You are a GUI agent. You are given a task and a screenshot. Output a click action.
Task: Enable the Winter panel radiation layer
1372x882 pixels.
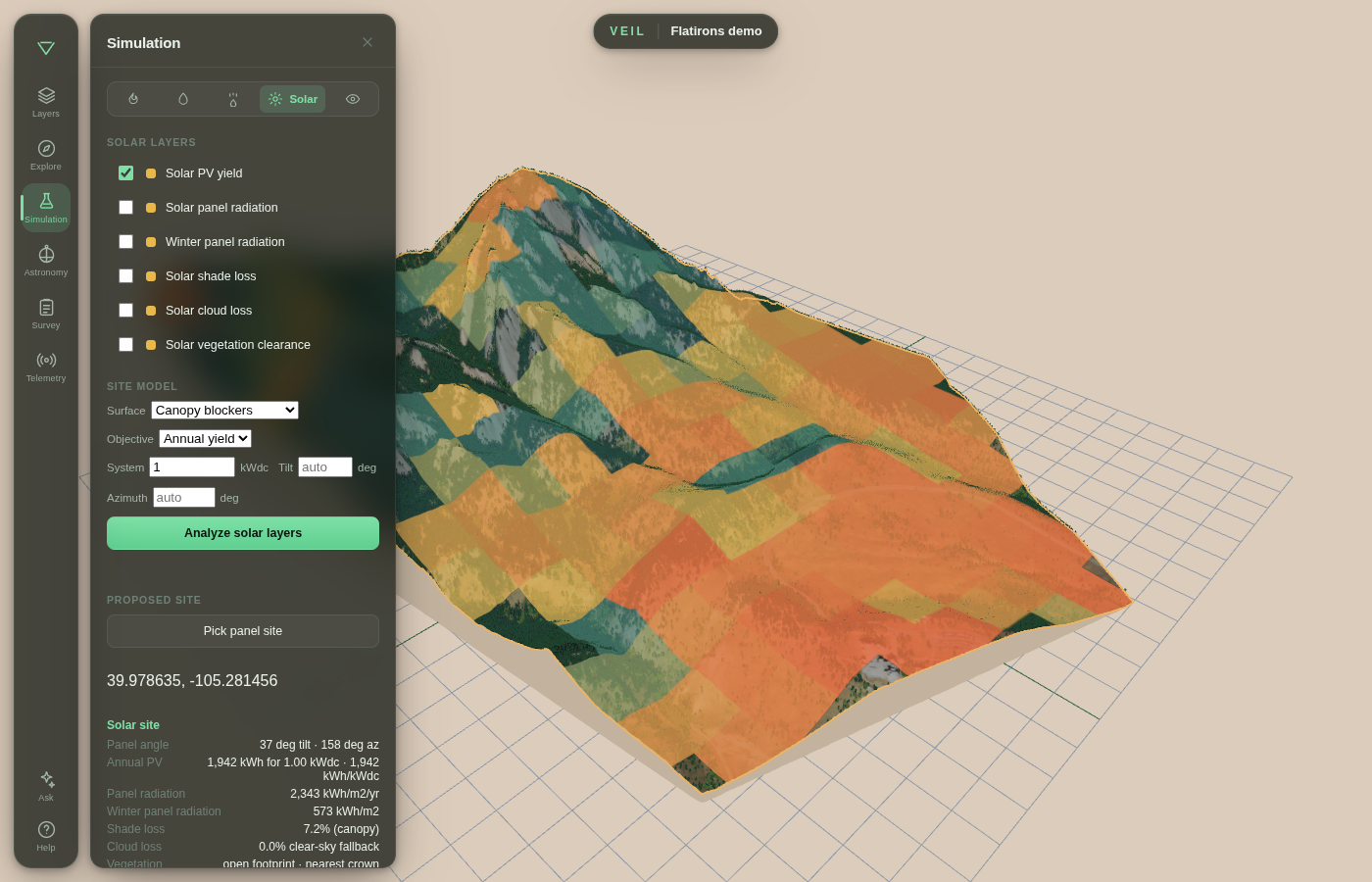pyautogui.click(x=126, y=241)
